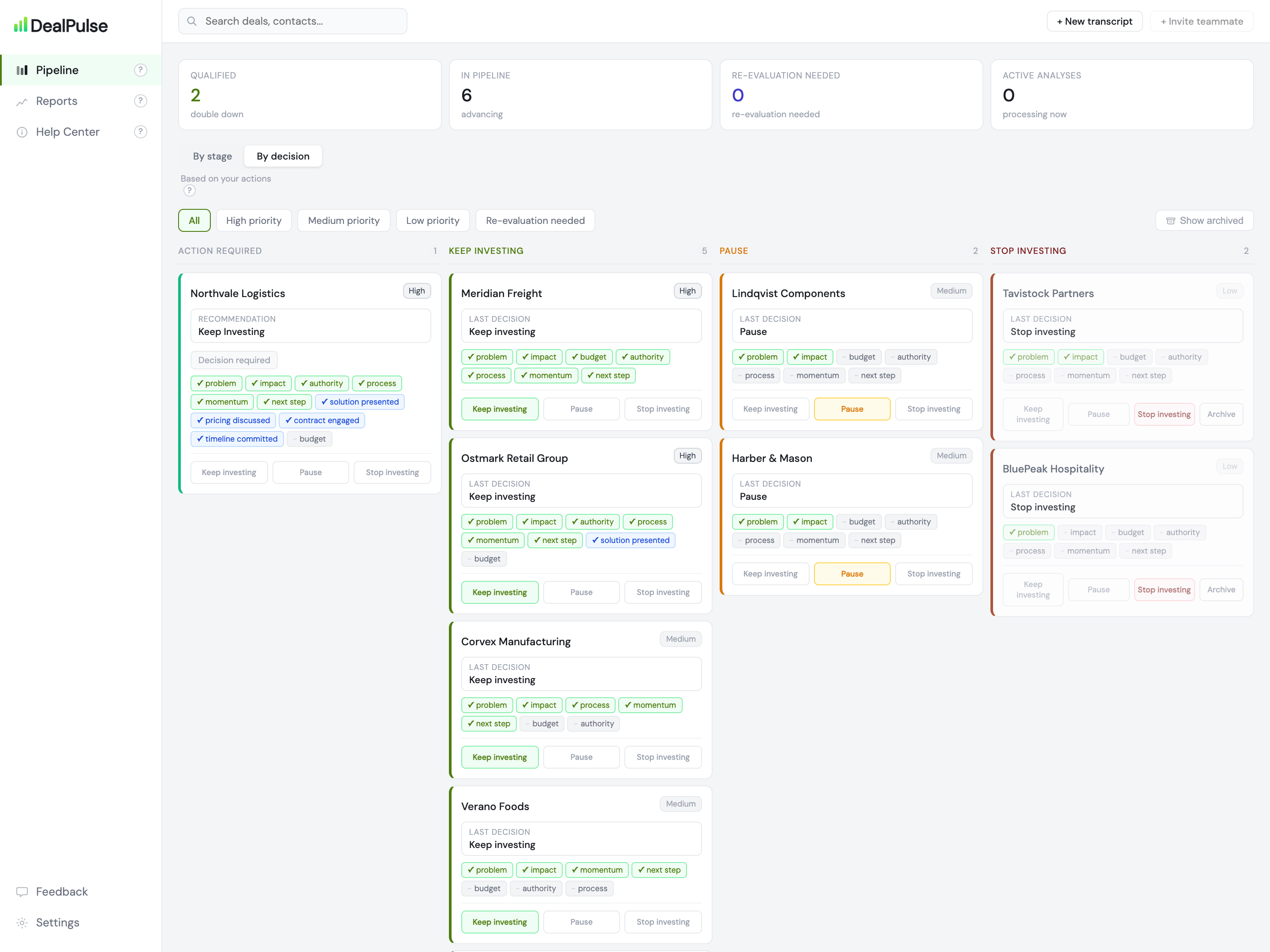
Task: Click the pricing discussed tag
Action: click(233, 420)
